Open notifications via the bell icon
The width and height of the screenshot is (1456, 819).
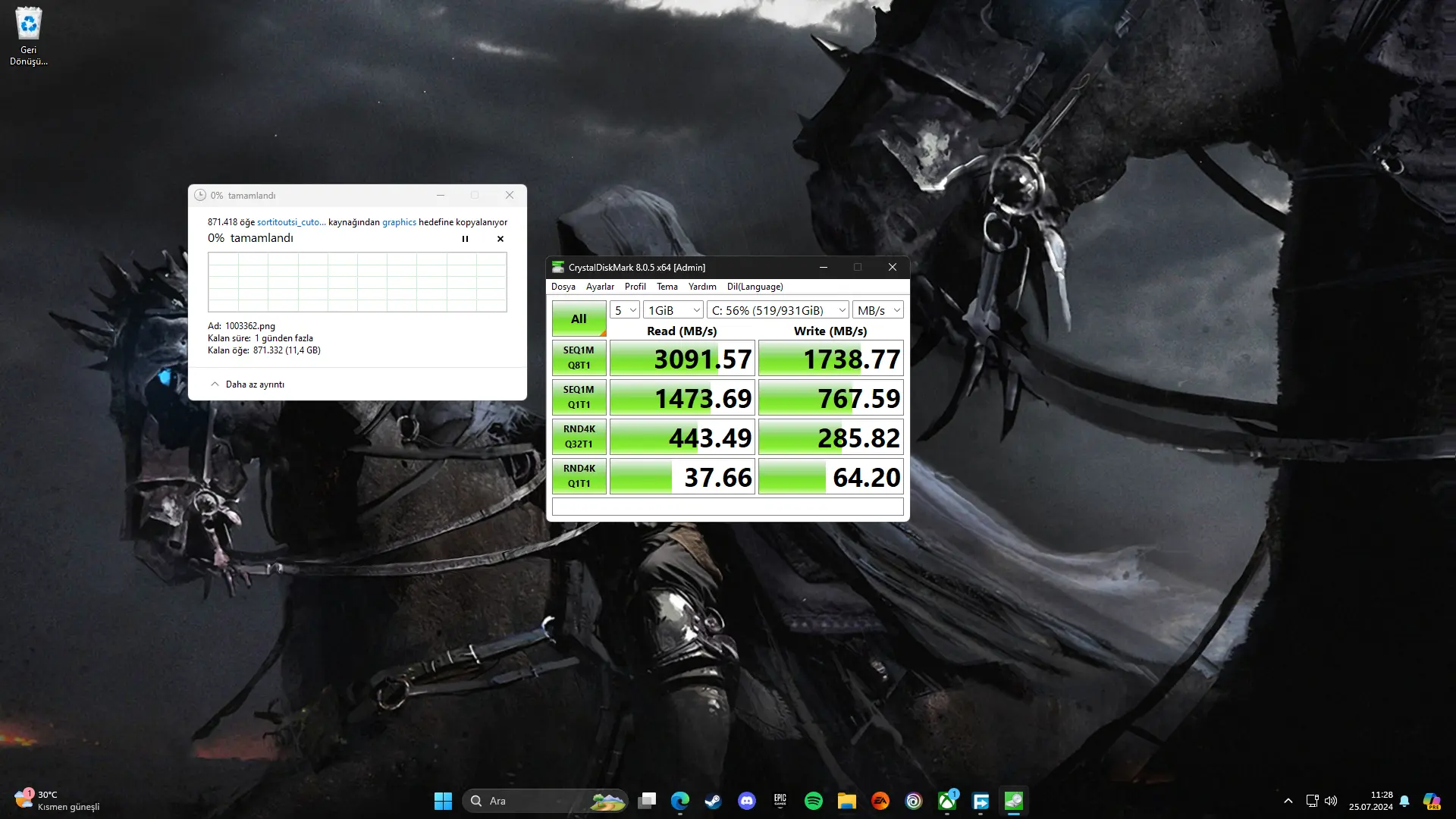click(x=1404, y=801)
